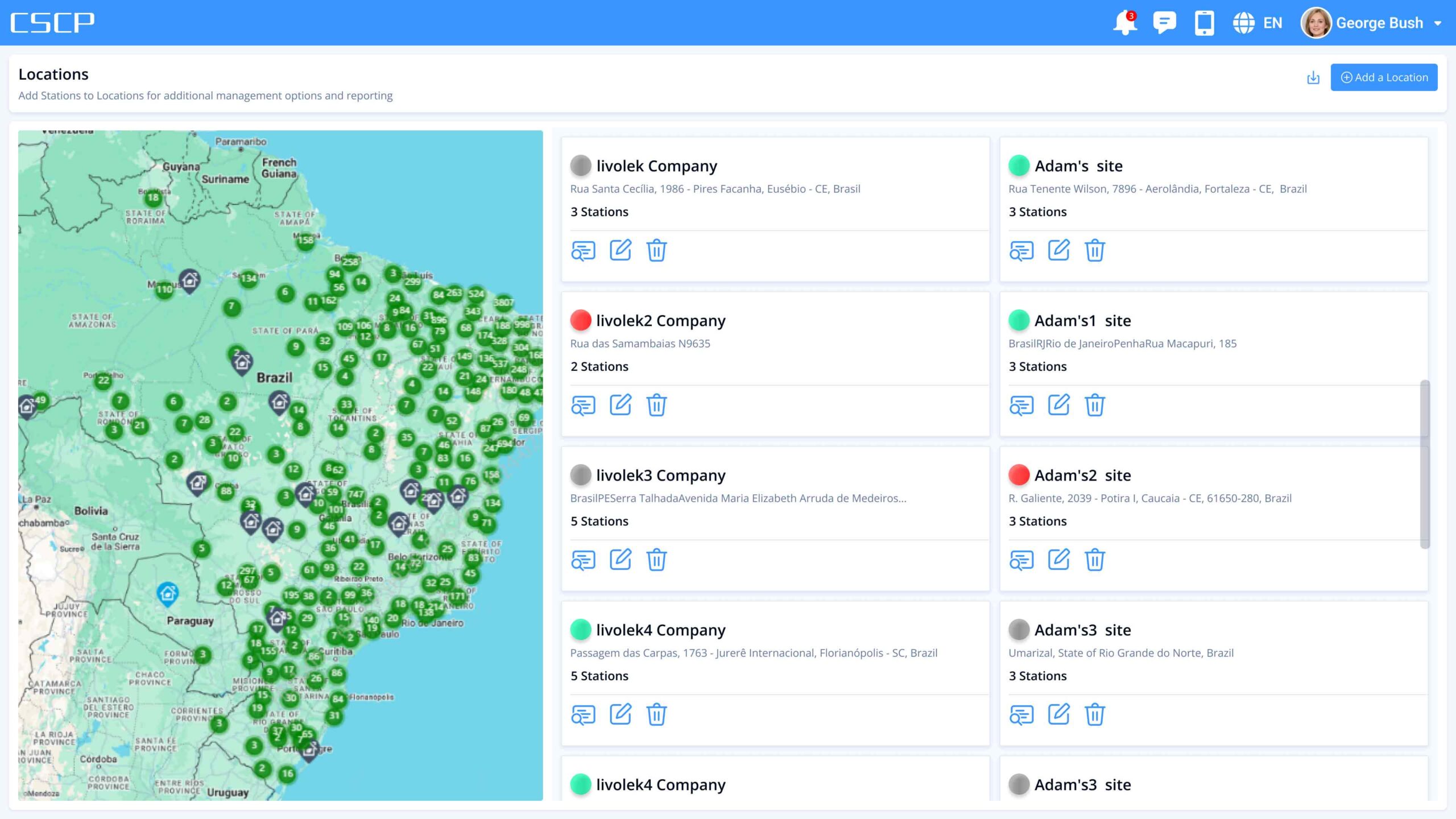Click George Bush profile avatar
1456x819 pixels.
click(1316, 23)
